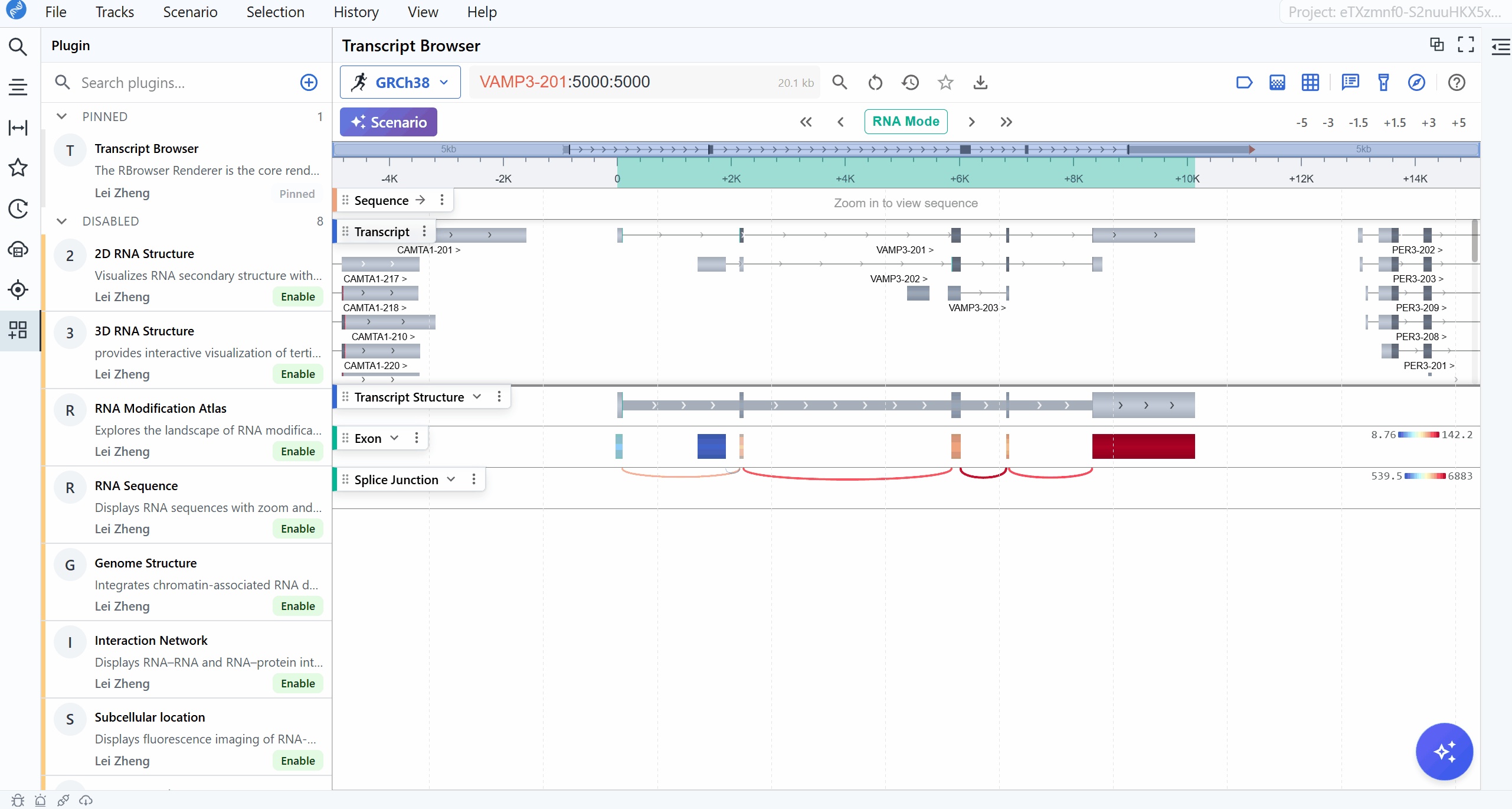Click the Exon color scale bar
Screen dimensions: 1512x809
[1418, 435]
